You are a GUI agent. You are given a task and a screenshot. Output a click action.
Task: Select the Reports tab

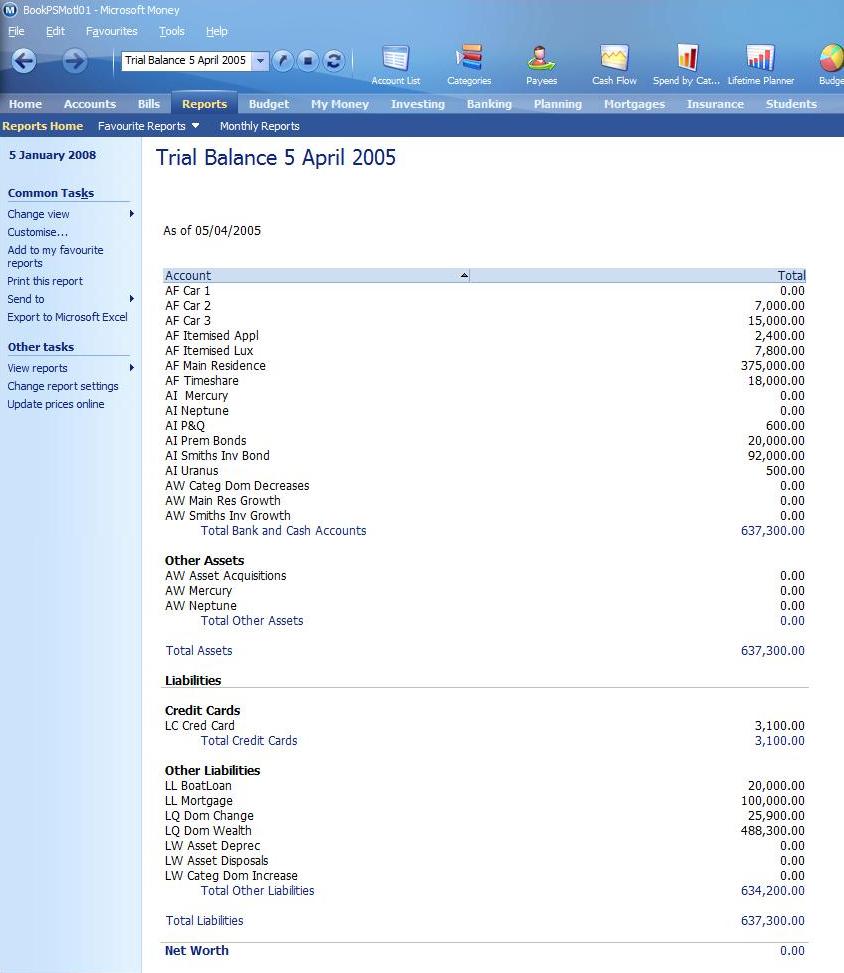(x=204, y=104)
